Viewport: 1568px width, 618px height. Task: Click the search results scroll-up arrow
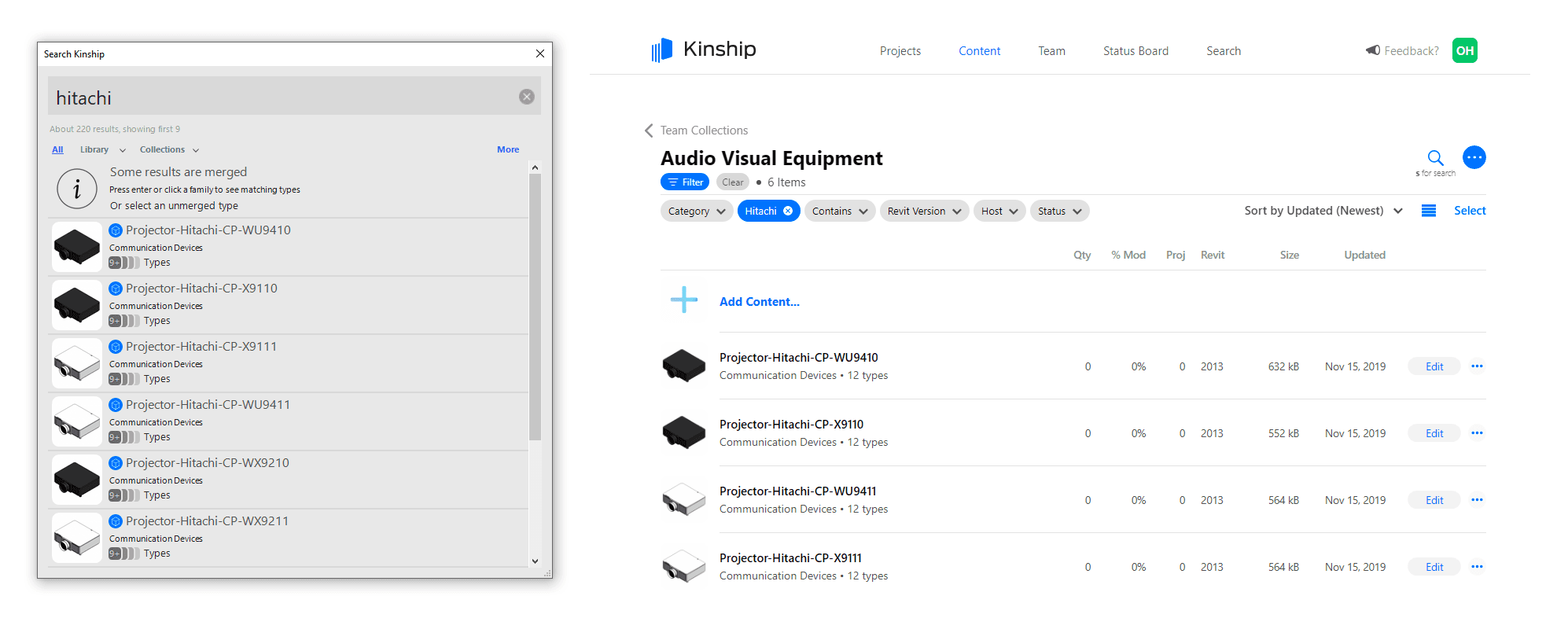(x=535, y=167)
